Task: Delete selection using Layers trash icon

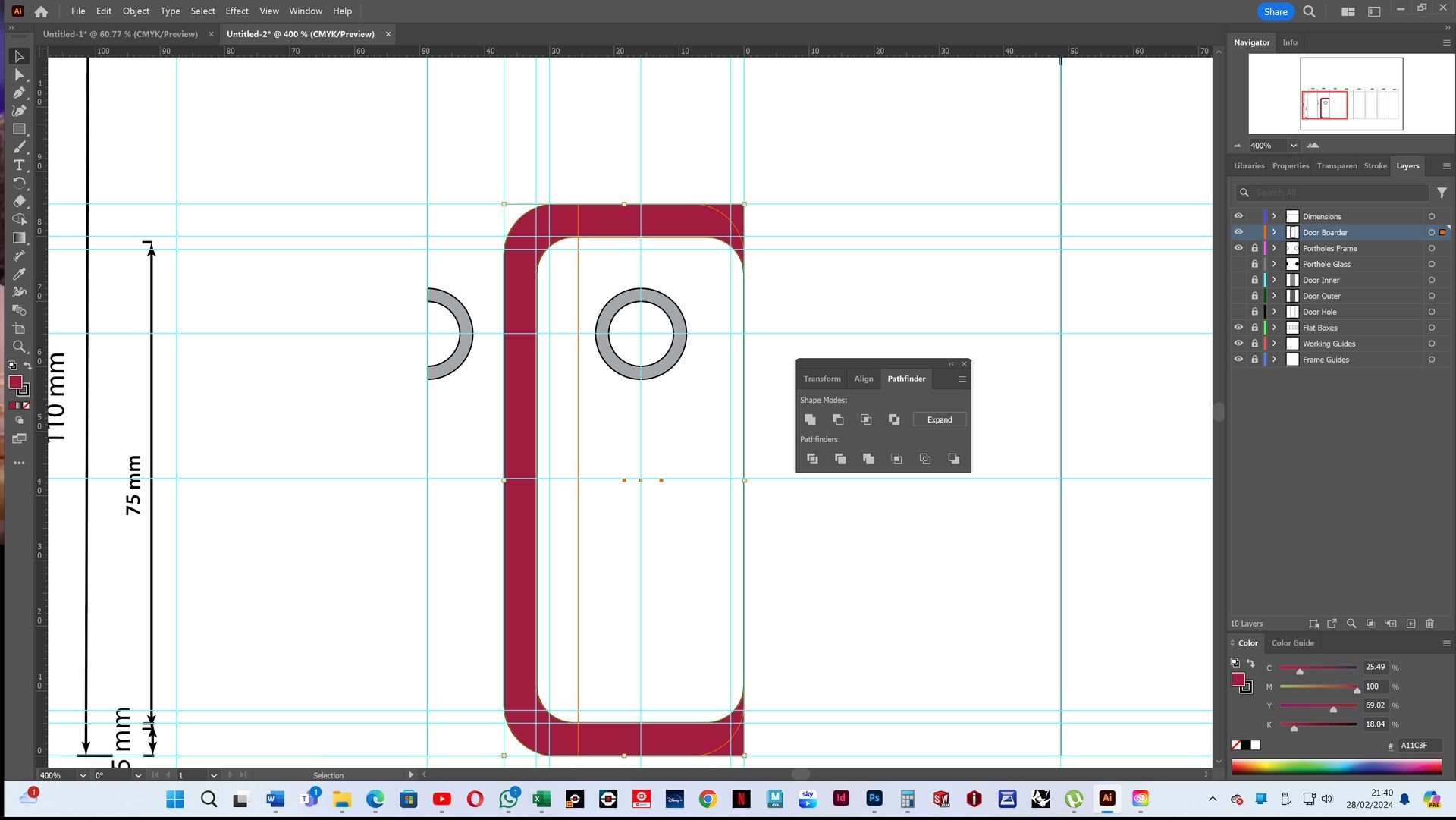Action: click(x=1430, y=624)
